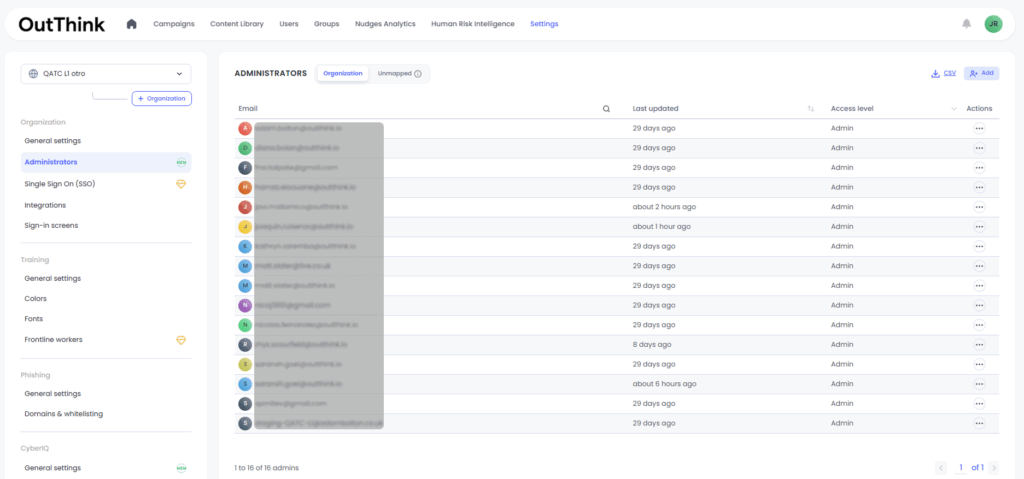Screen dimensions: 1024x479
Task: Click the globe icon in organization selector
Action: (x=33, y=74)
